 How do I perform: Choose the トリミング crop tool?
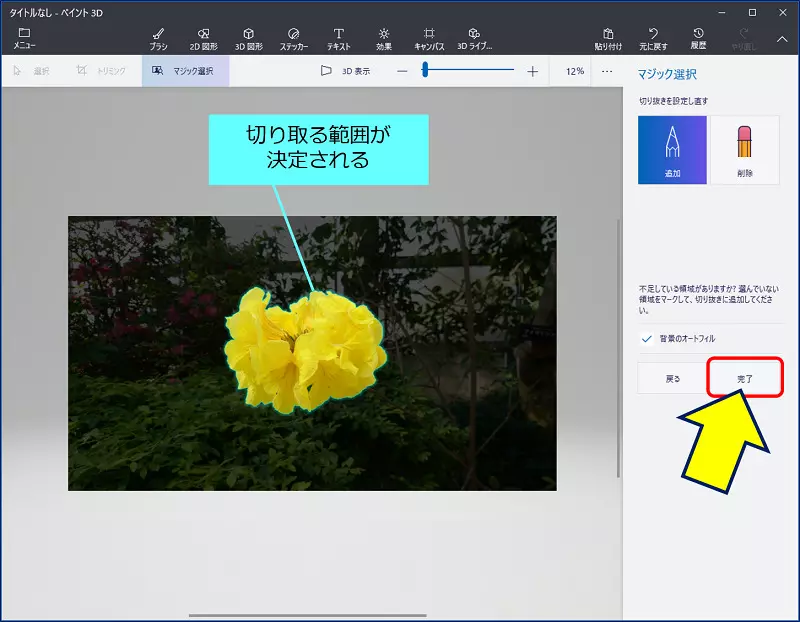(x=101, y=71)
